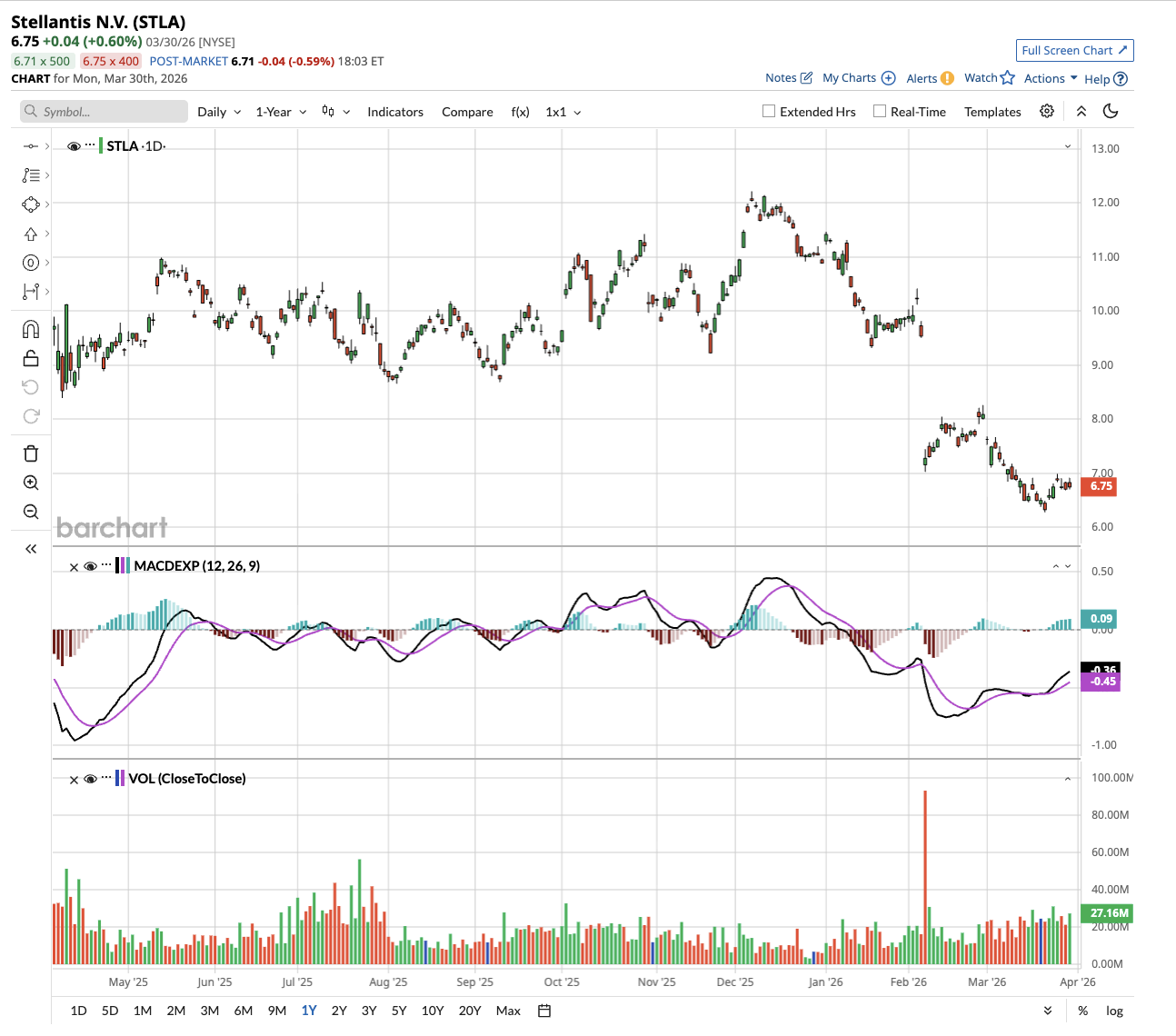Open the Compare menu
The image size is (1176, 1036).
tap(467, 112)
